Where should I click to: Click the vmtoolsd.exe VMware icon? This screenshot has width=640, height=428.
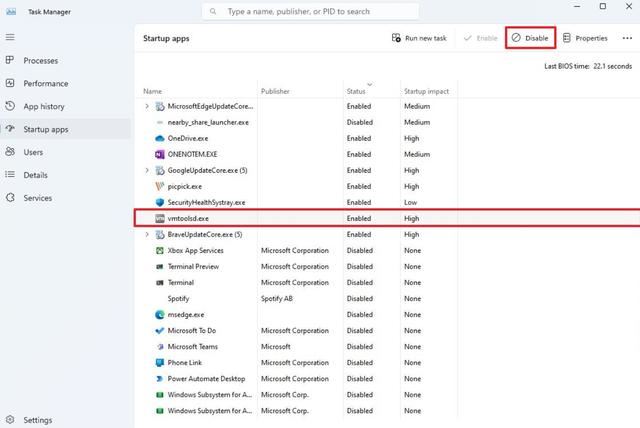pyautogui.click(x=160, y=218)
